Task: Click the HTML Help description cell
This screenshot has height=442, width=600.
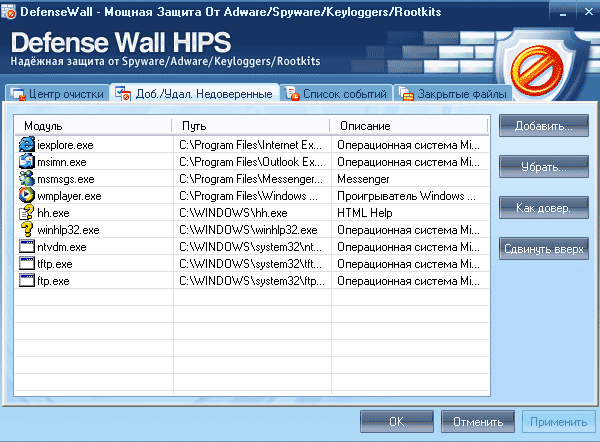Action: (365, 213)
